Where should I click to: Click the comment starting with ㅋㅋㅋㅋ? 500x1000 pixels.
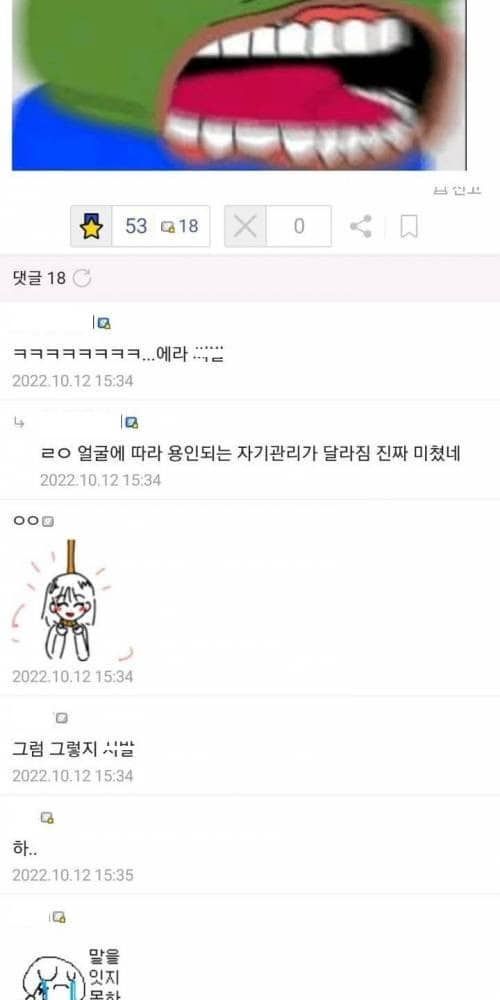tap(118, 353)
